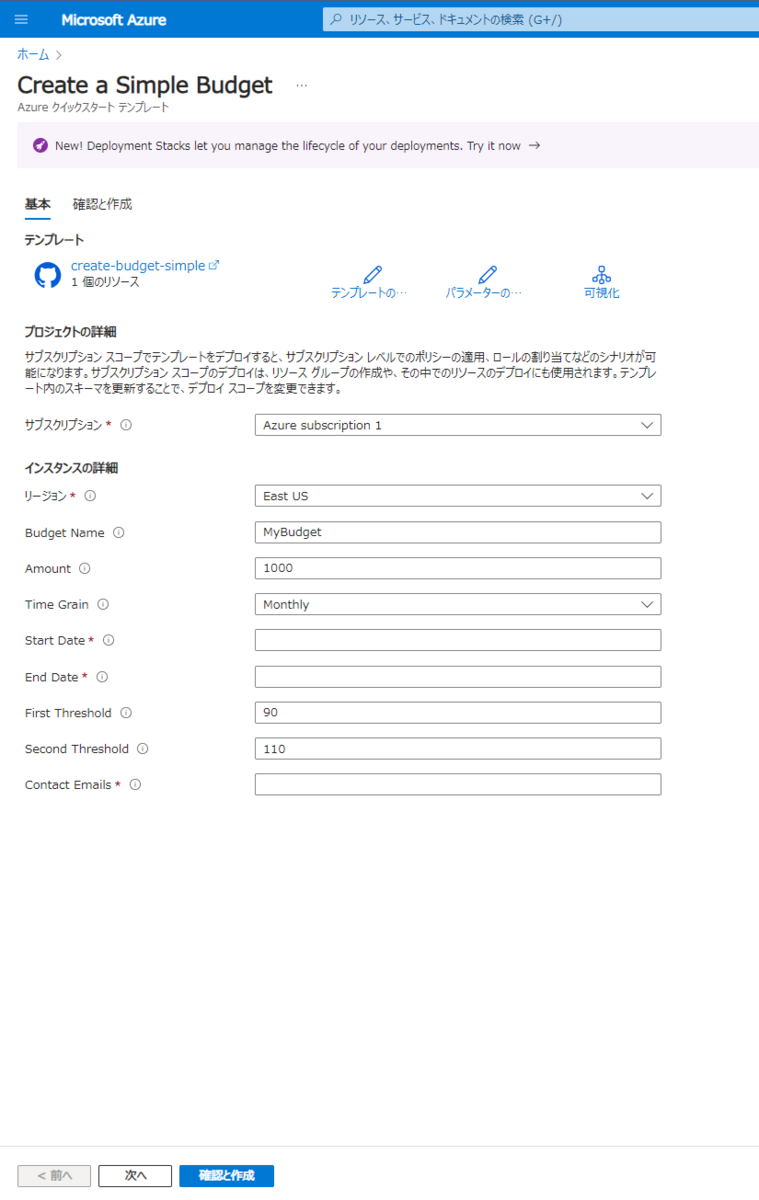759x1200 pixels.
Task: Click the End Date input field
Action: tap(458, 676)
